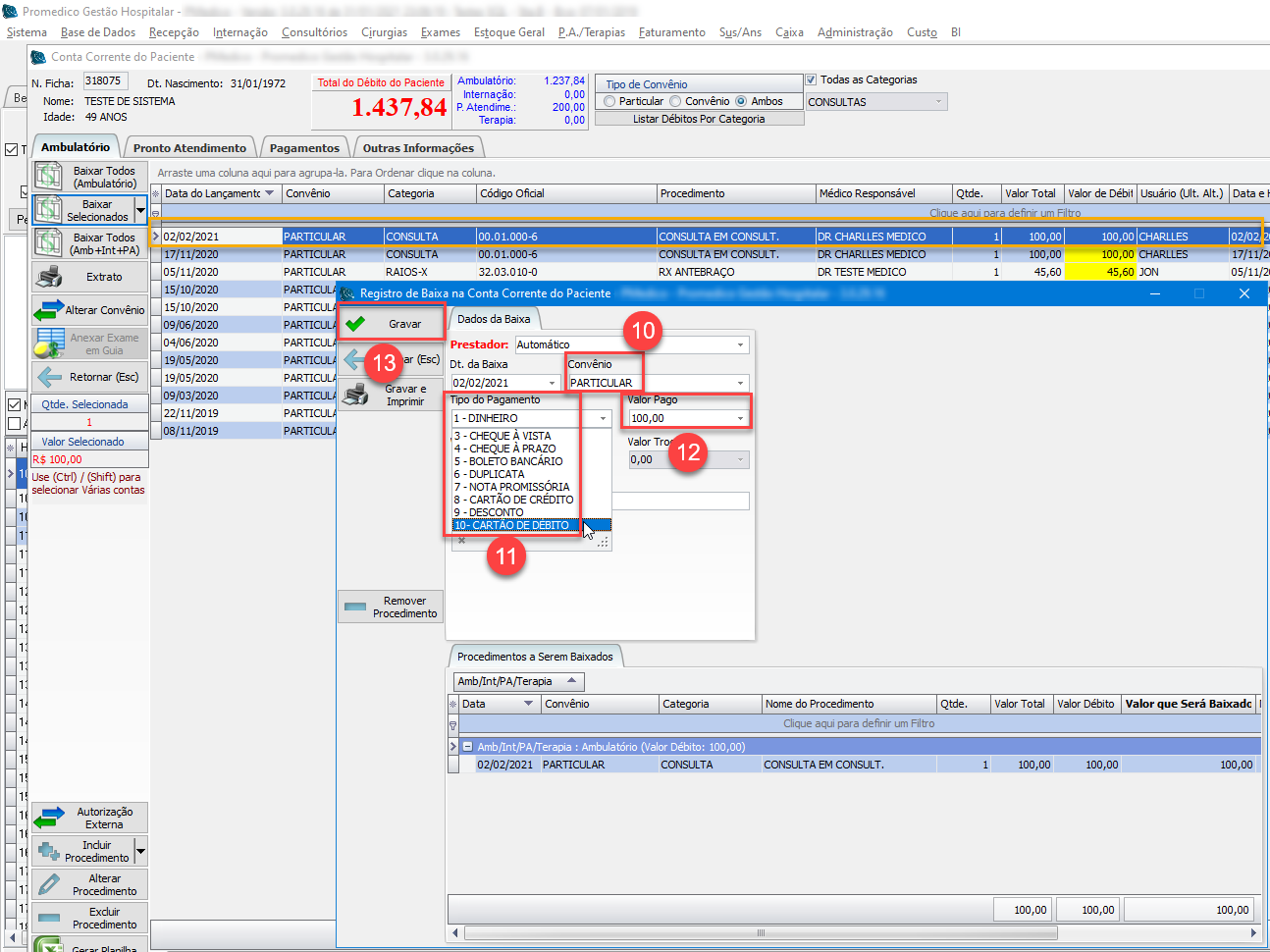Click the Remover Procedimento icon

(x=355, y=607)
